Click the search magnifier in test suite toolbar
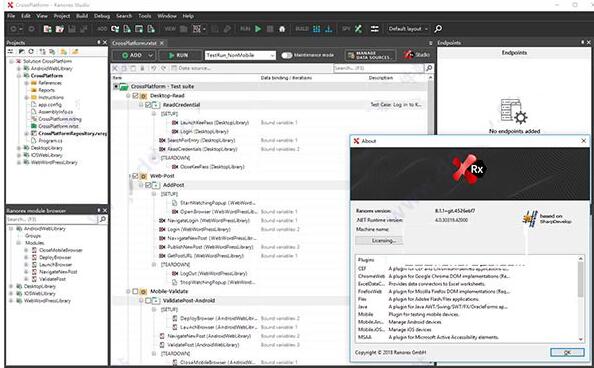This screenshot has width=594, height=368. 429,68
